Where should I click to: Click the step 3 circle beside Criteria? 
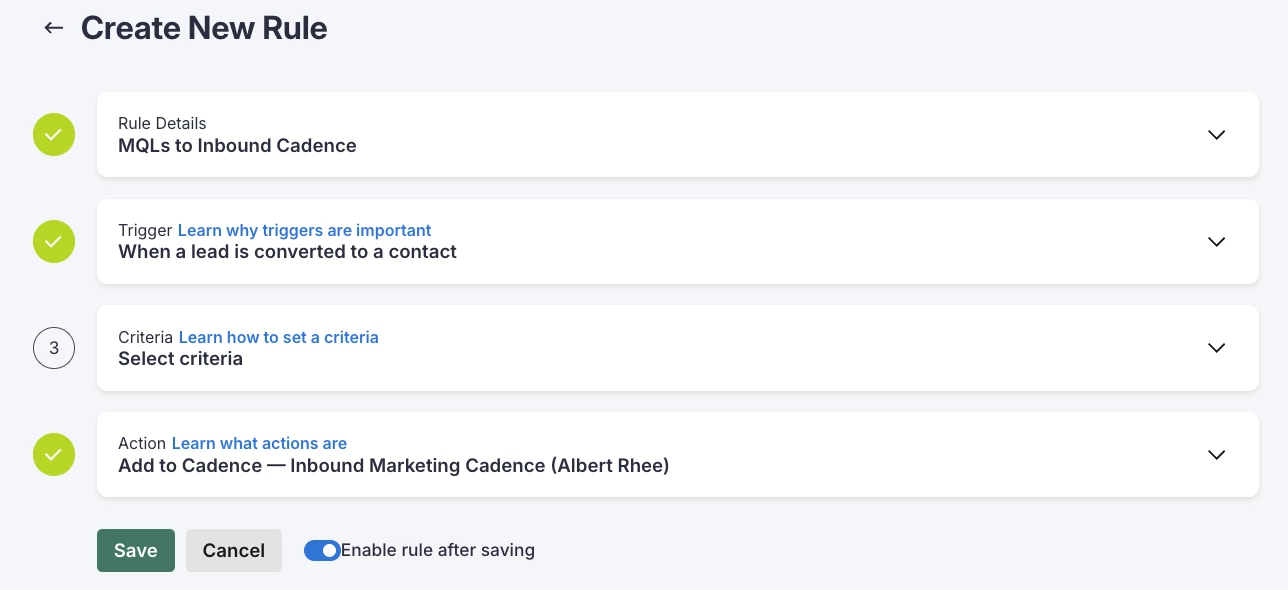54,348
